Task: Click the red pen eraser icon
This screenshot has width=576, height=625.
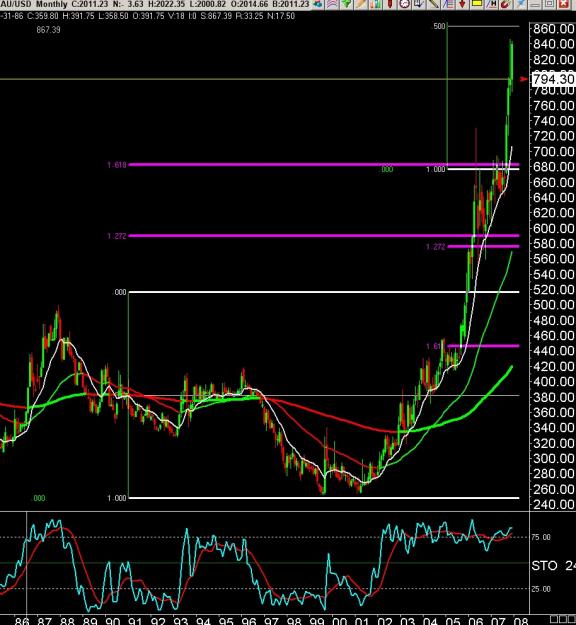Action: pyautogui.click(x=505, y=4)
